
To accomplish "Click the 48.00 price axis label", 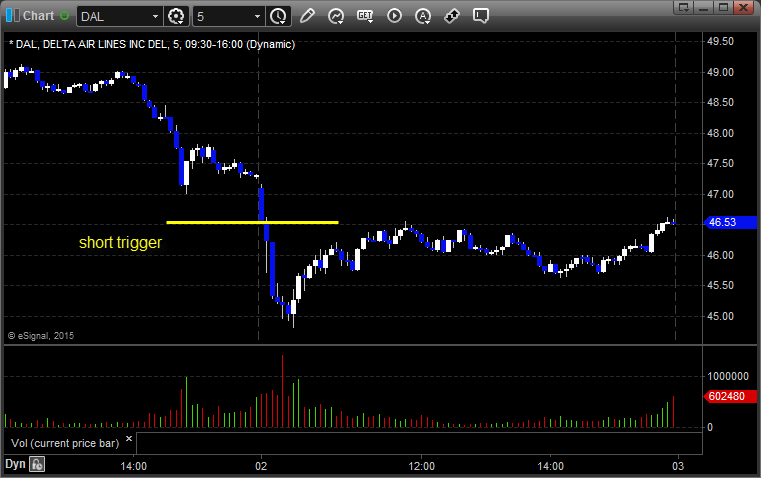I will pyautogui.click(x=720, y=133).
